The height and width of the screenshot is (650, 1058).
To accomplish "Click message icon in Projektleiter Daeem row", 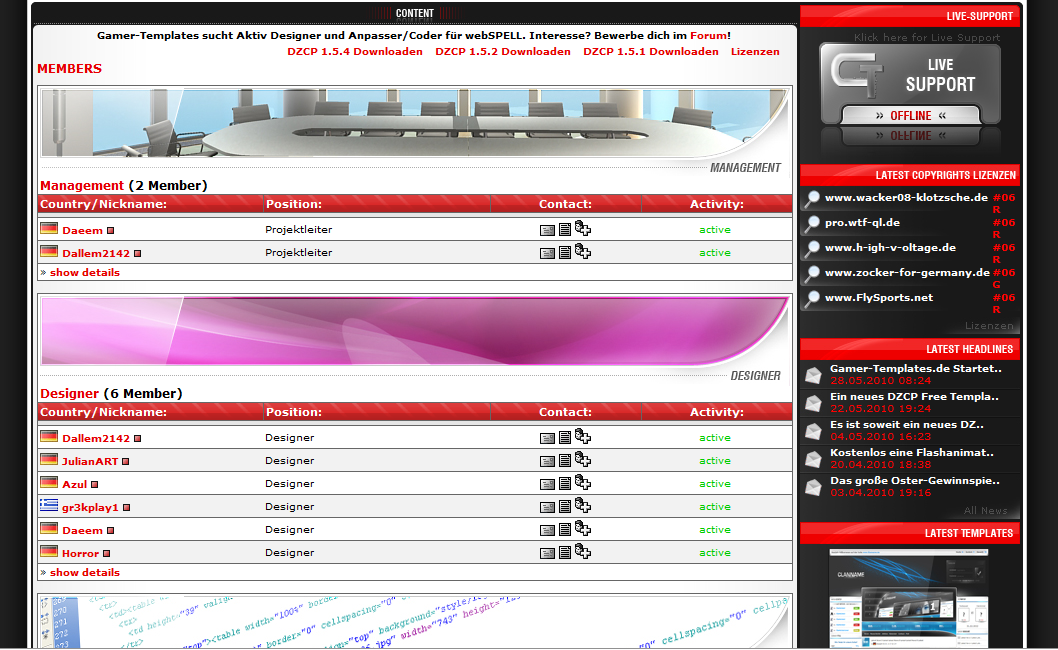I will (547, 231).
